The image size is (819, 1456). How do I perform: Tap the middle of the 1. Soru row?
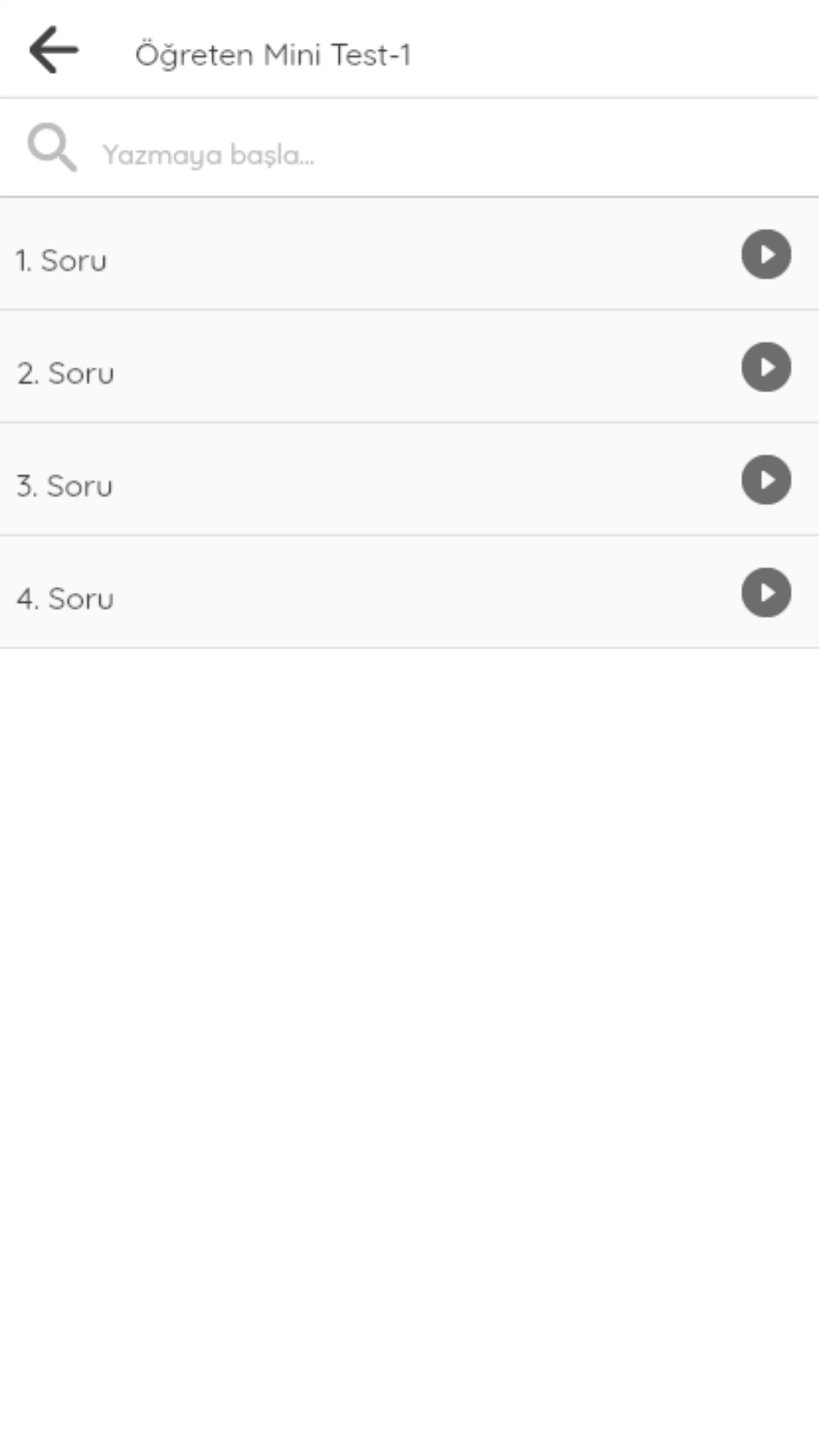(x=409, y=254)
